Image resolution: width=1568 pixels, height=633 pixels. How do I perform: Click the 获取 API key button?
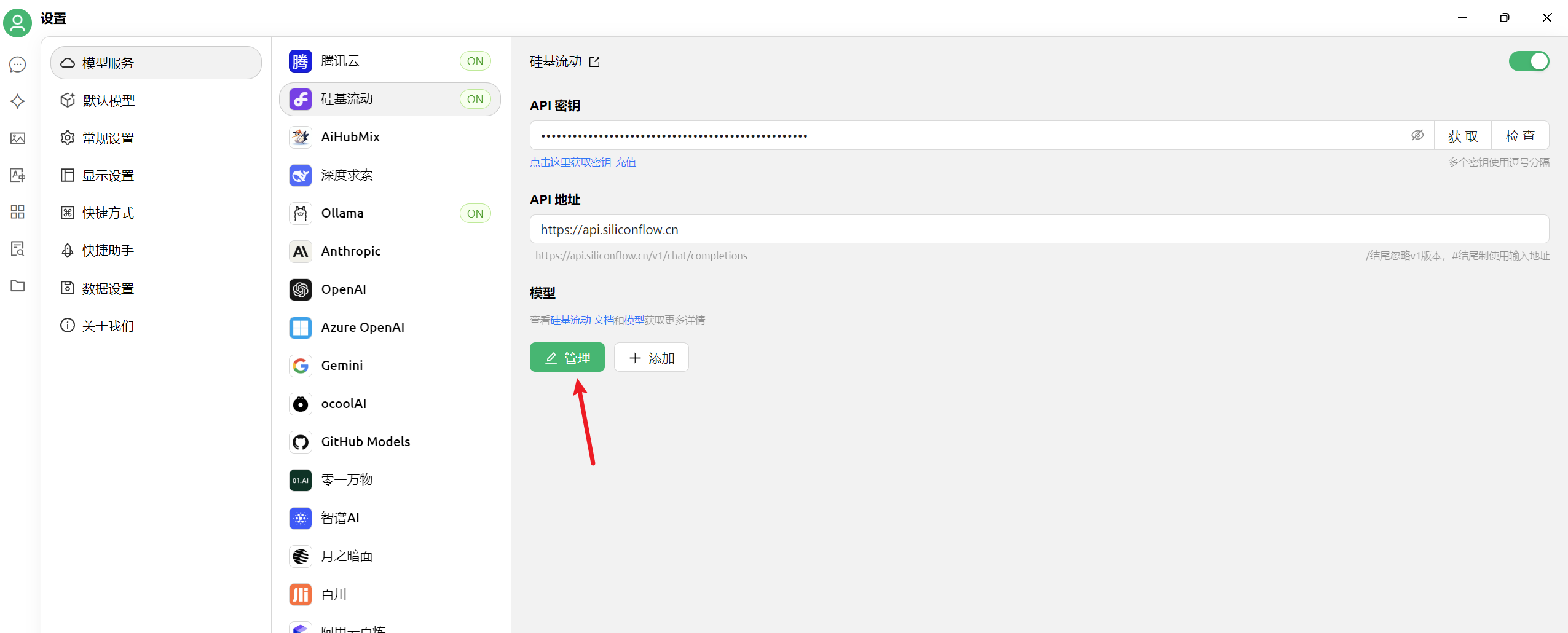pos(1463,136)
